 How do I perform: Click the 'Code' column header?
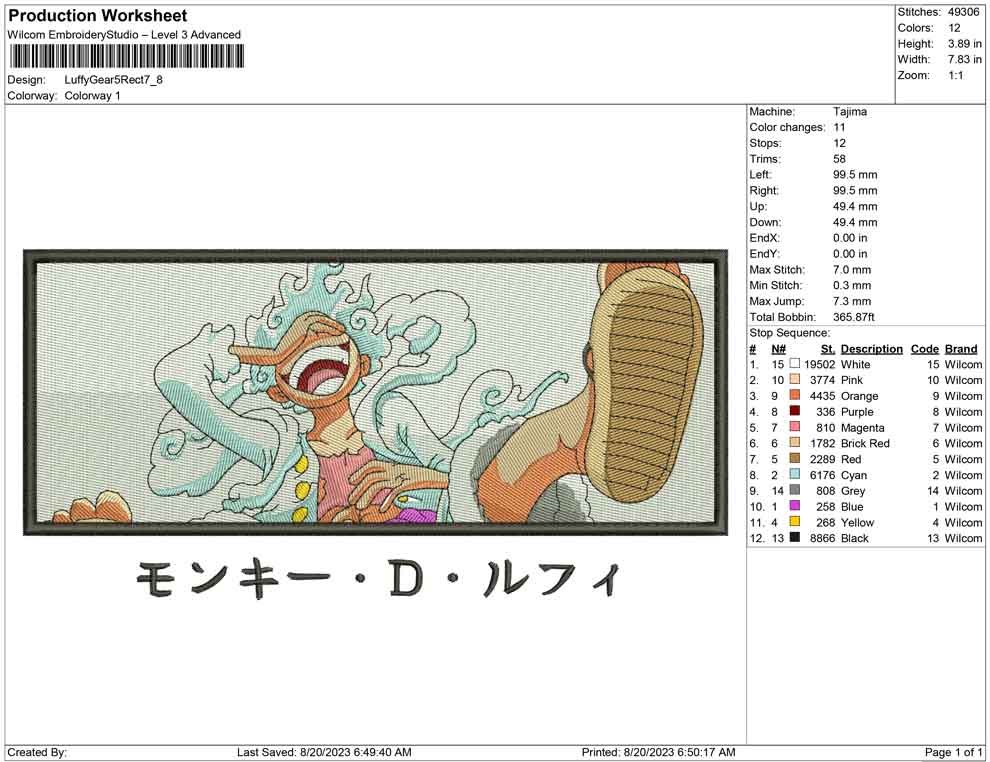(924, 349)
